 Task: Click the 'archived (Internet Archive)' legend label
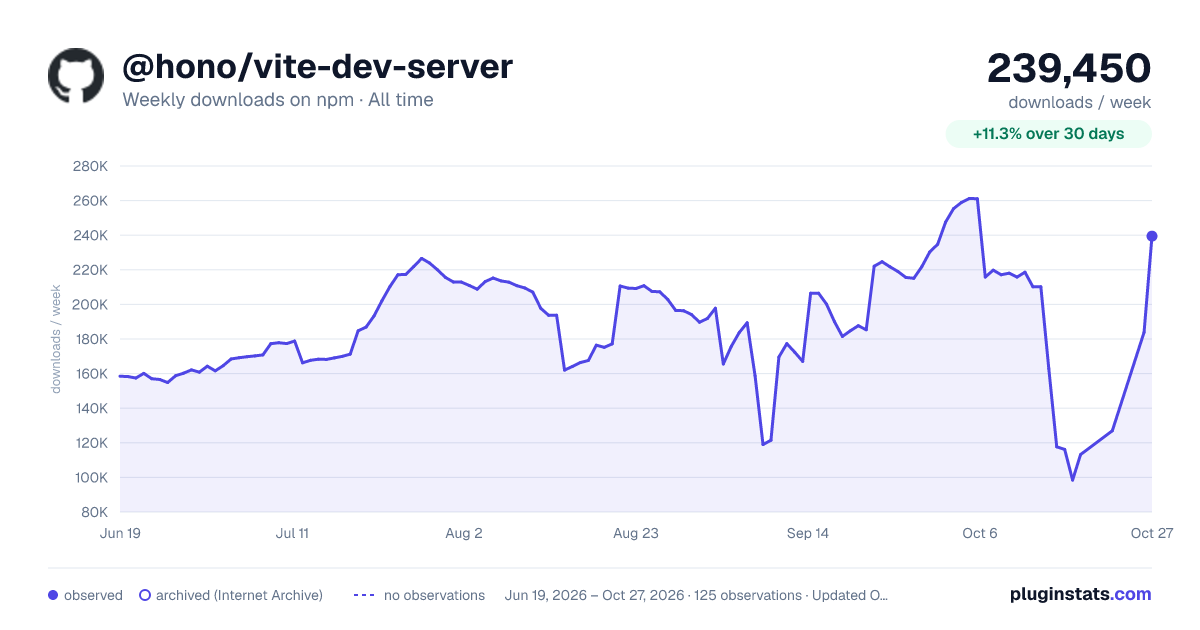click(x=239, y=595)
